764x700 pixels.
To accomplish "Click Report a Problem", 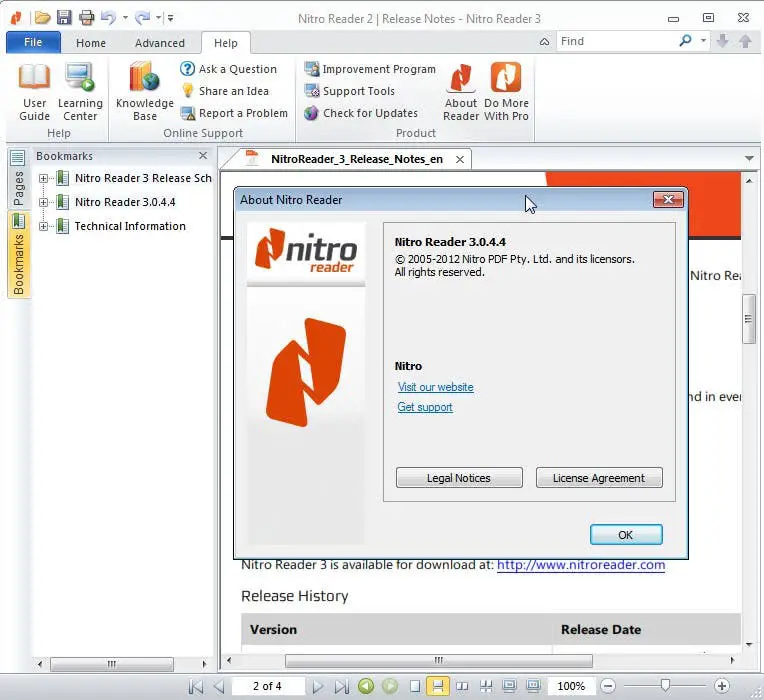I will click(234, 113).
